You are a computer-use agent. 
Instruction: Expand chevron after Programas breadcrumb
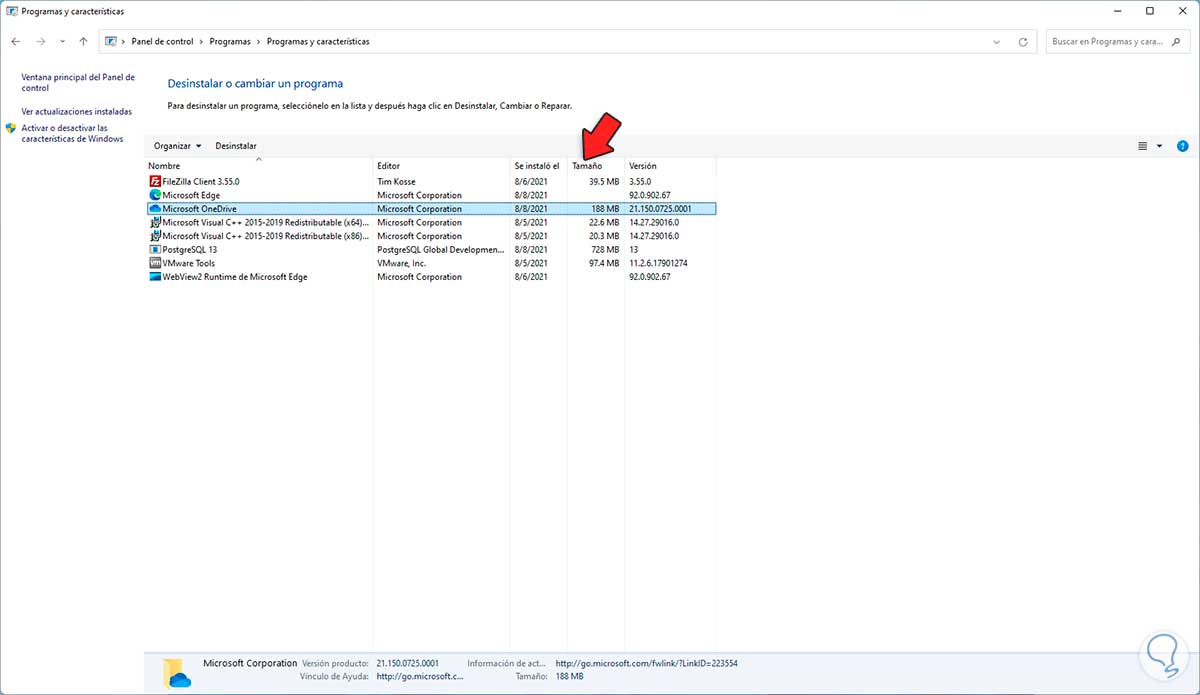(260, 42)
